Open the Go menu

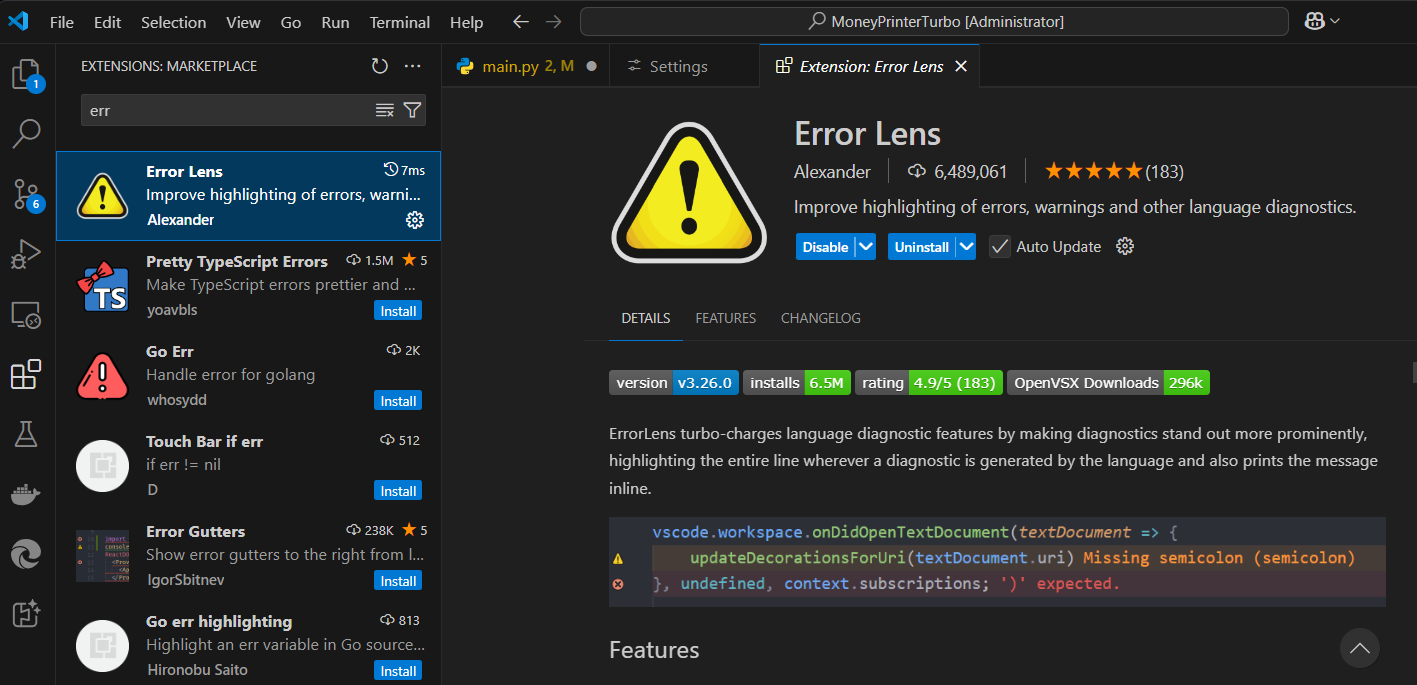pyautogui.click(x=291, y=22)
